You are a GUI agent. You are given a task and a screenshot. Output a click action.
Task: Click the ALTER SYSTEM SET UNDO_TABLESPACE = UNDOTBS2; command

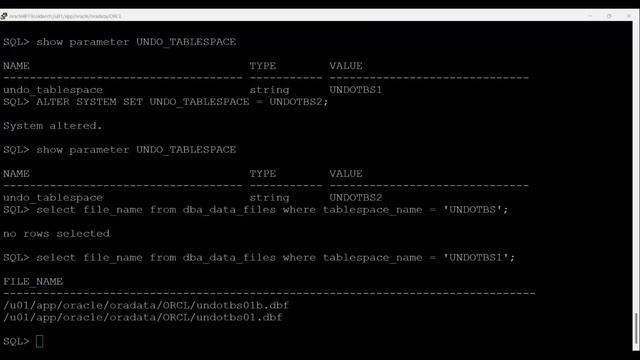point(182,102)
